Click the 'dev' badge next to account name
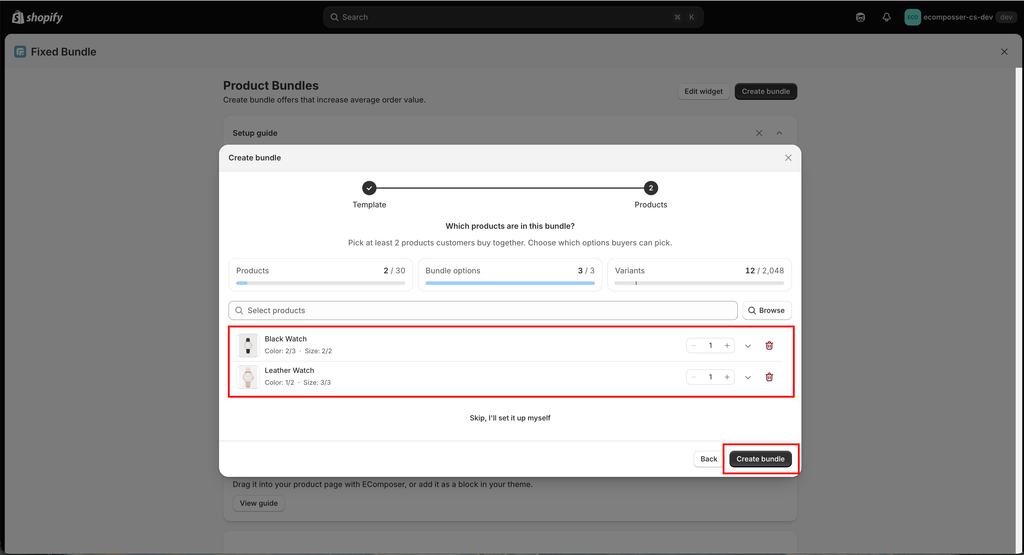This screenshot has height=555, width=1024. 1006,17
